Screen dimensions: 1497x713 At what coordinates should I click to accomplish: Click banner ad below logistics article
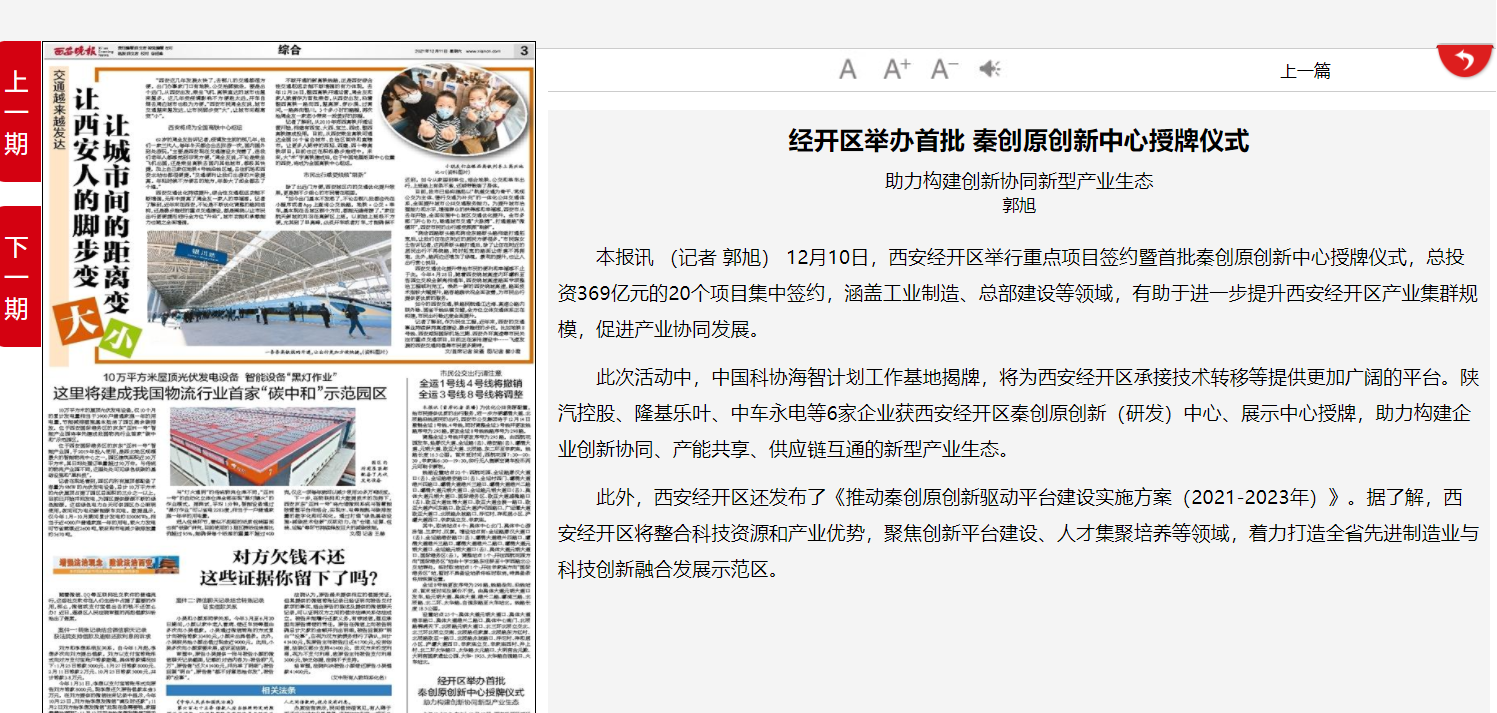(118, 565)
